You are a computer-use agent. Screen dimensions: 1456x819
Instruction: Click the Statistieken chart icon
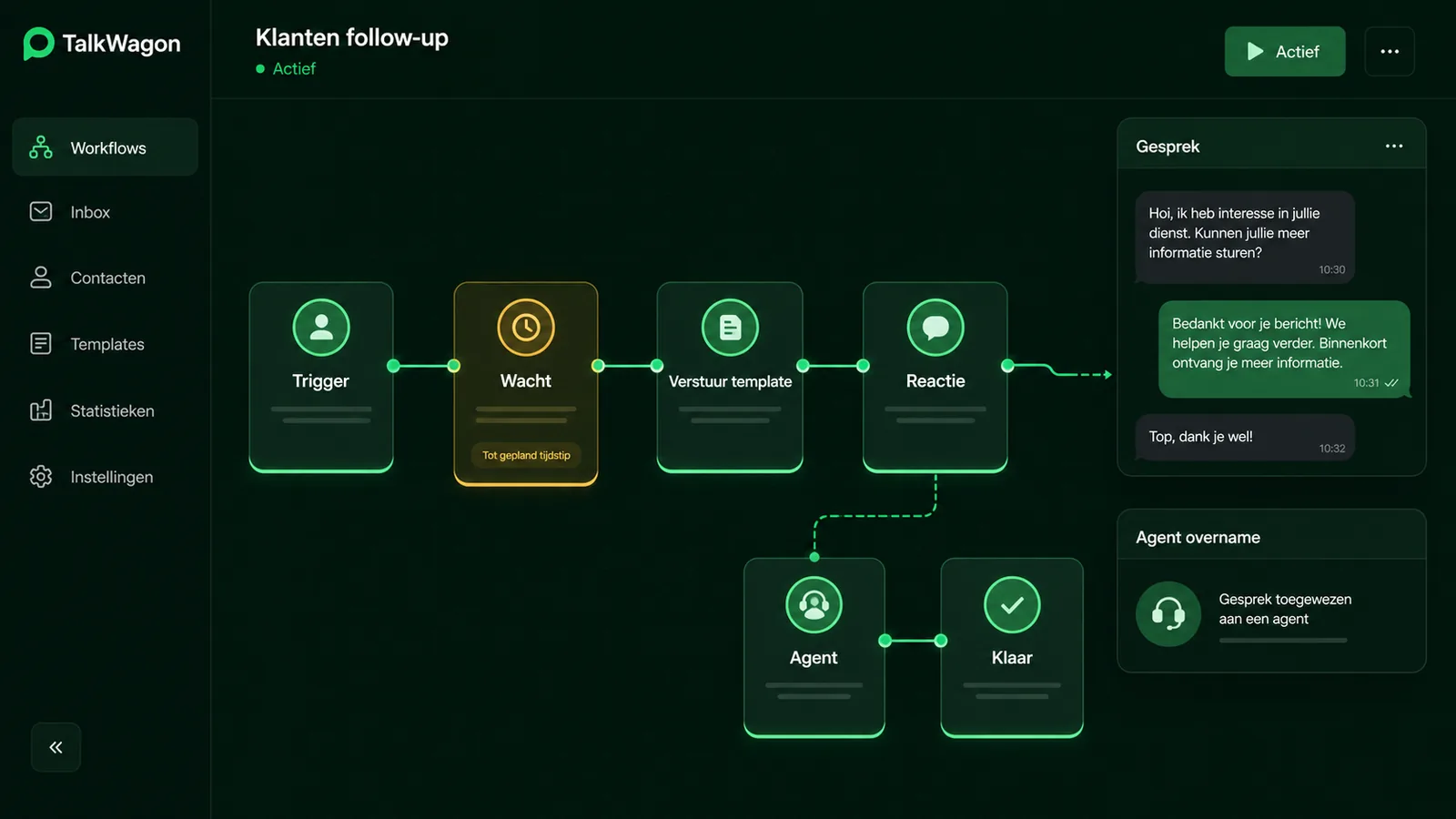coord(41,410)
